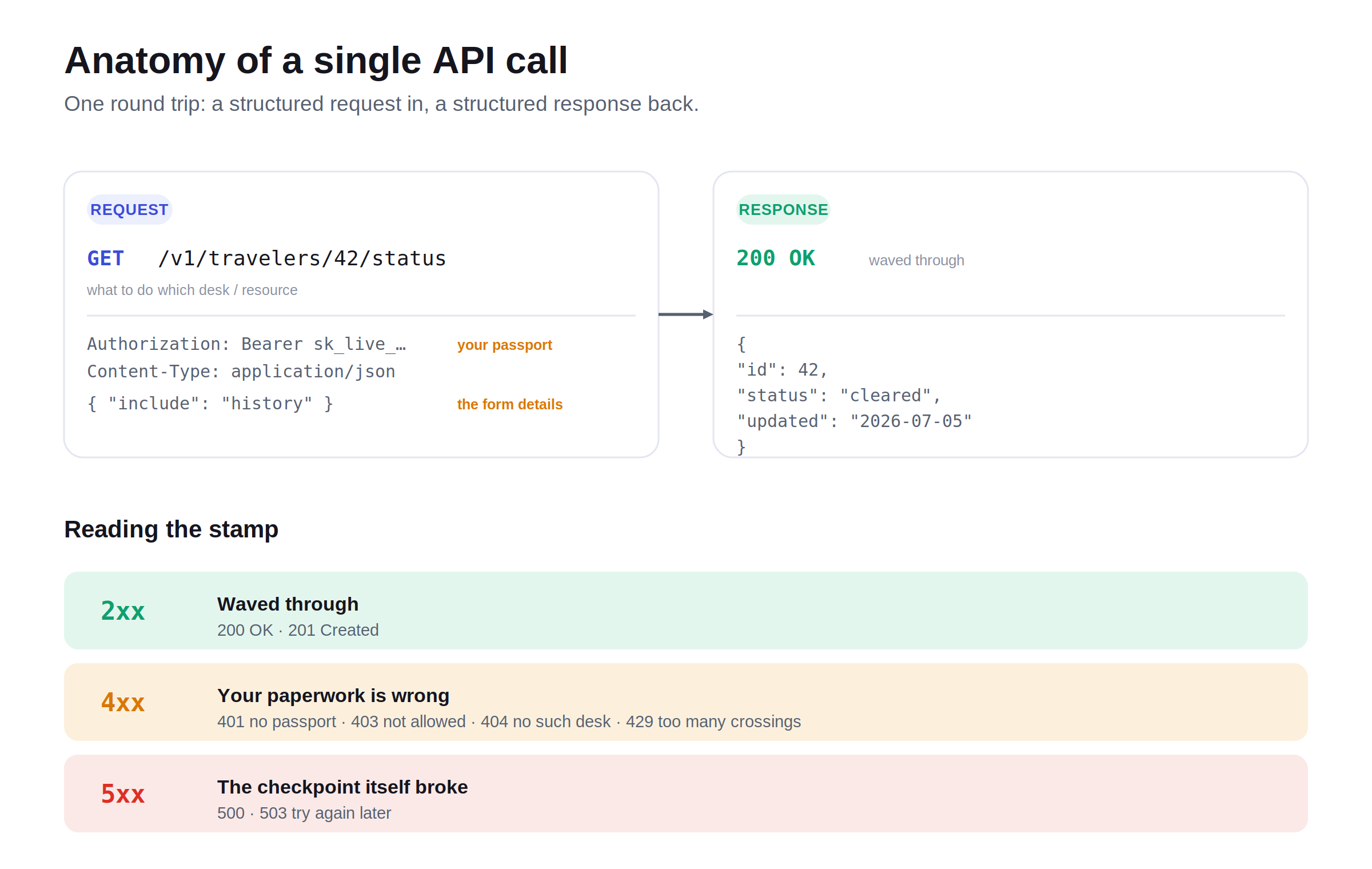Image resolution: width=1372 pixels, height=869 pixels.
Task: Click 'The checkpoint itself broke' title
Action: (x=342, y=787)
